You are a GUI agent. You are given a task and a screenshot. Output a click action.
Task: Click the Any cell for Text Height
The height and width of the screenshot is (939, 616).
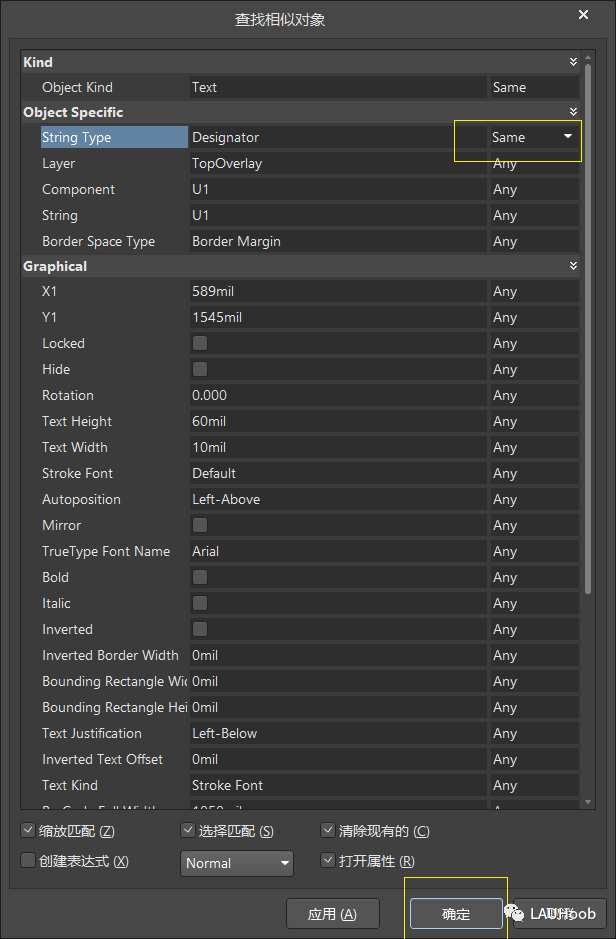click(x=535, y=421)
